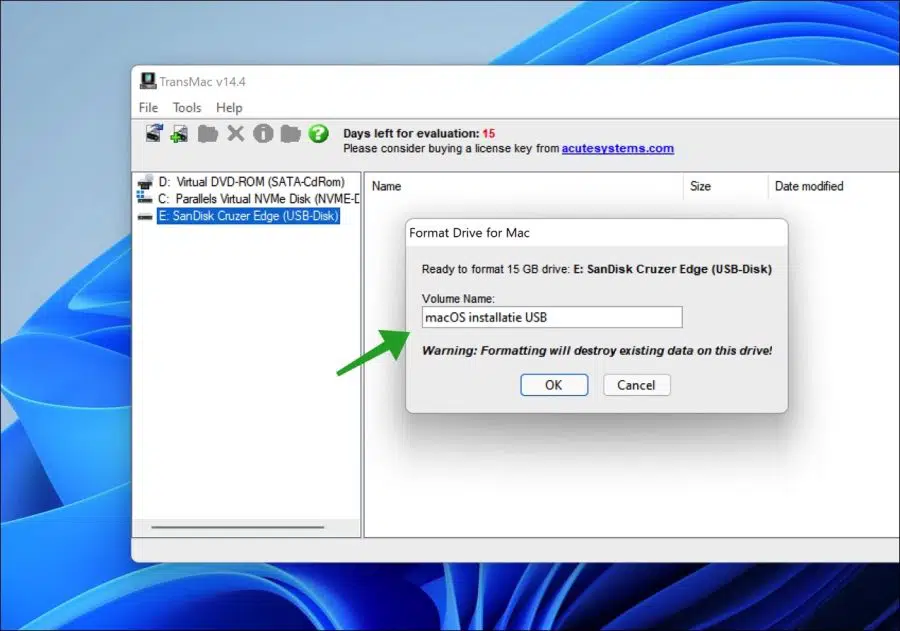This screenshot has height=631, width=900.
Task: Click into the Volume Name text field
Action: [x=552, y=317]
